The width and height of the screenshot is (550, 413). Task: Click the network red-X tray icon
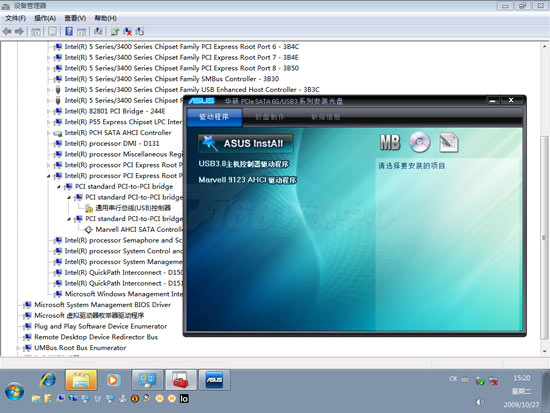pyautogui.click(x=494, y=381)
